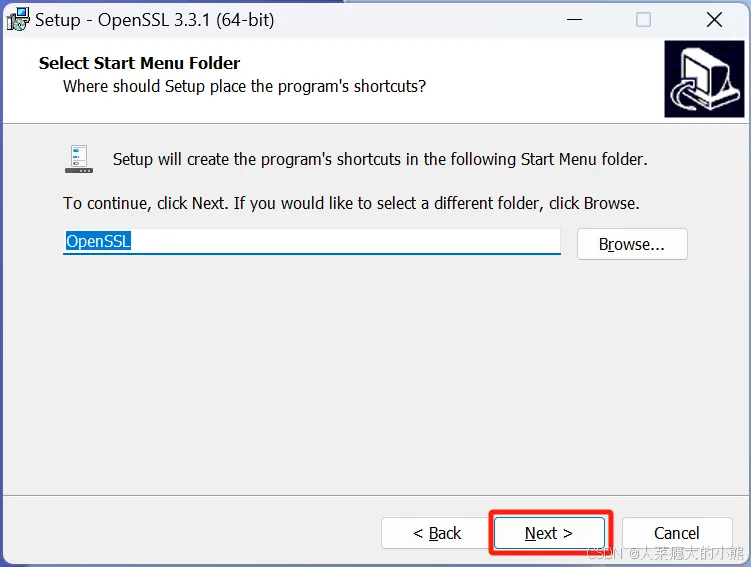
Task: Click the disabled maximize window button
Action: (x=643, y=20)
